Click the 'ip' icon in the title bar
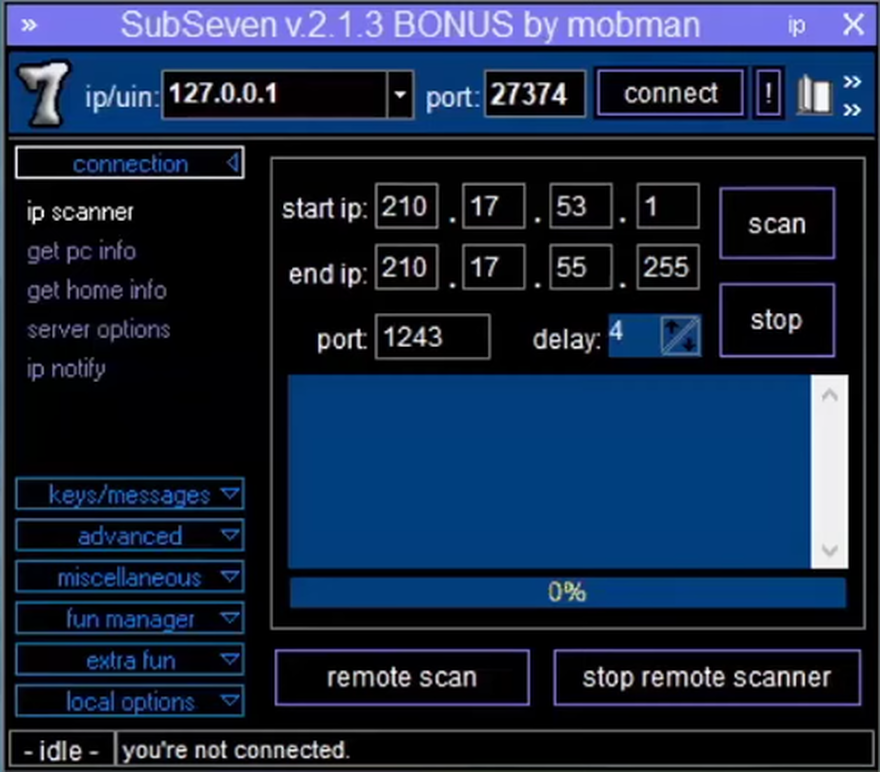Screen dimensions: 880x772 (x=796, y=25)
